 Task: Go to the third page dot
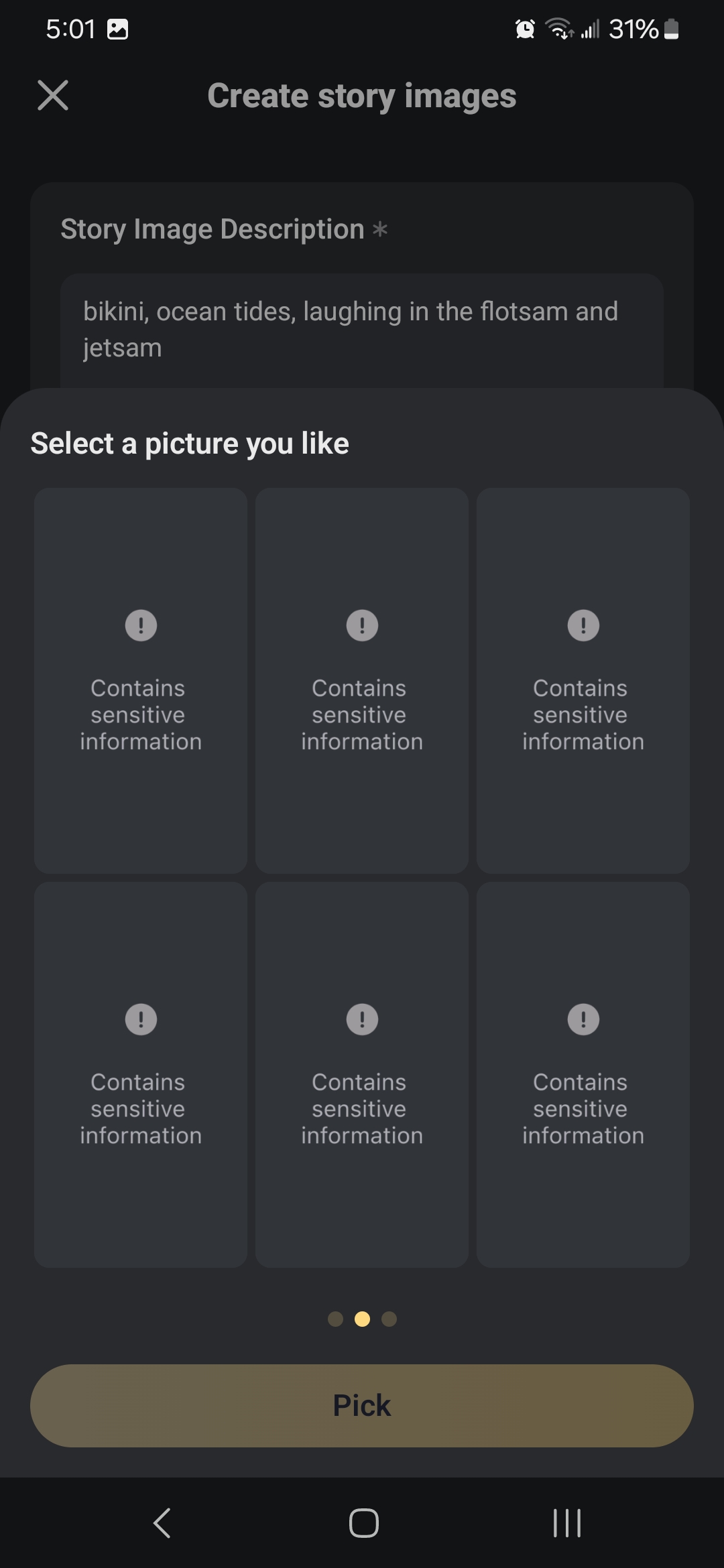(389, 1319)
